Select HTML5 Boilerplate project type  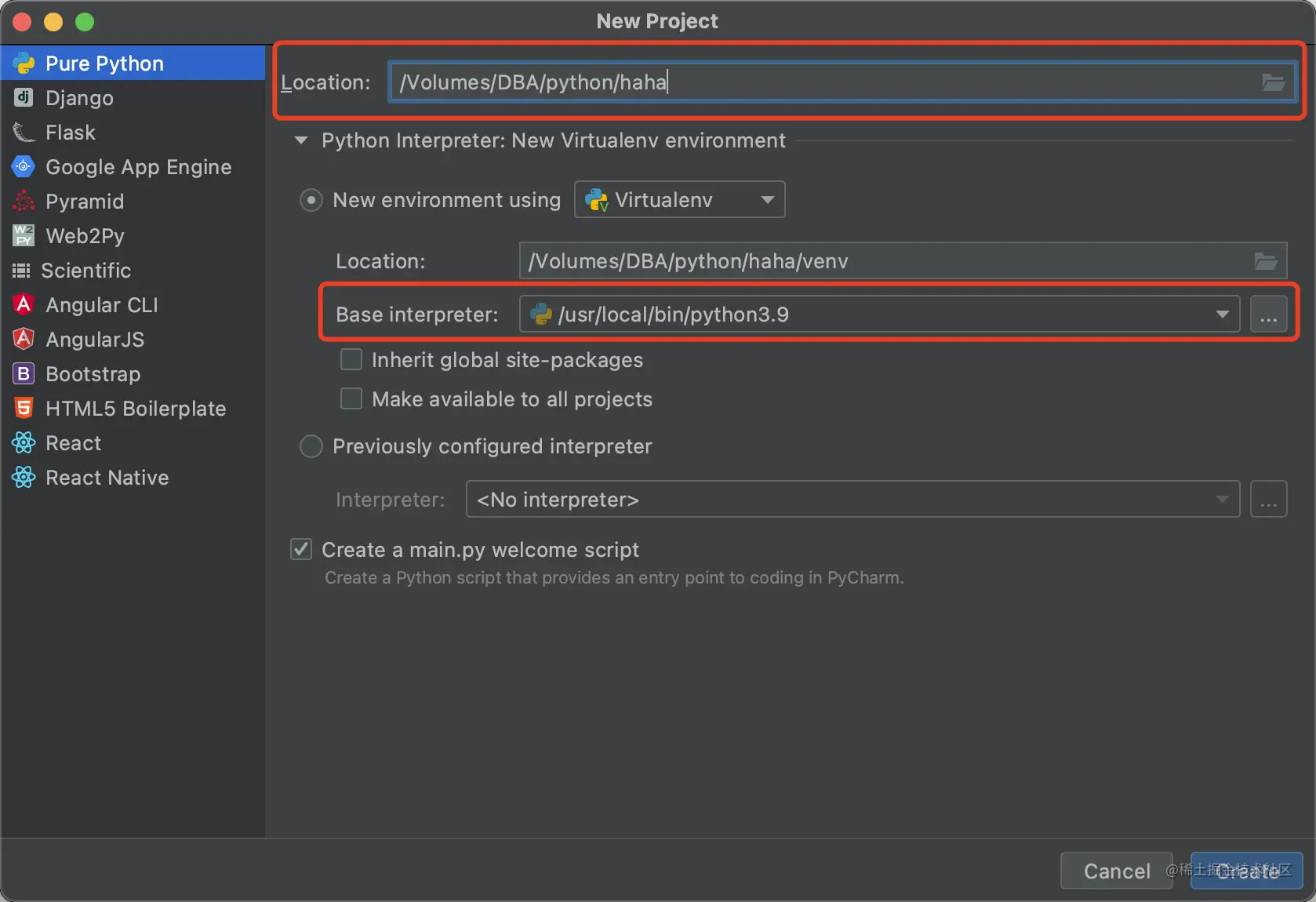click(133, 409)
